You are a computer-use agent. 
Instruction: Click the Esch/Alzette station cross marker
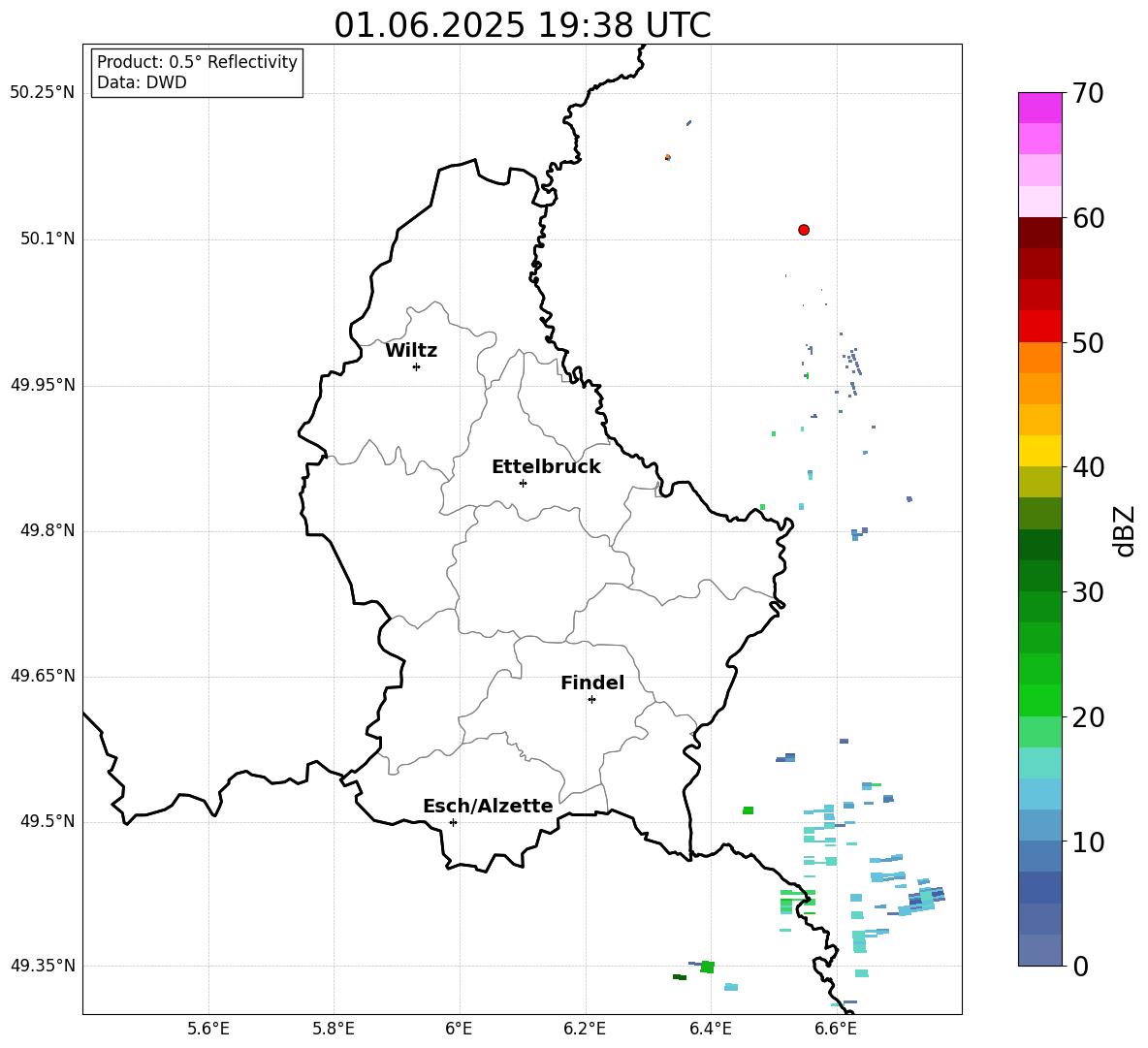click(453, 822)
